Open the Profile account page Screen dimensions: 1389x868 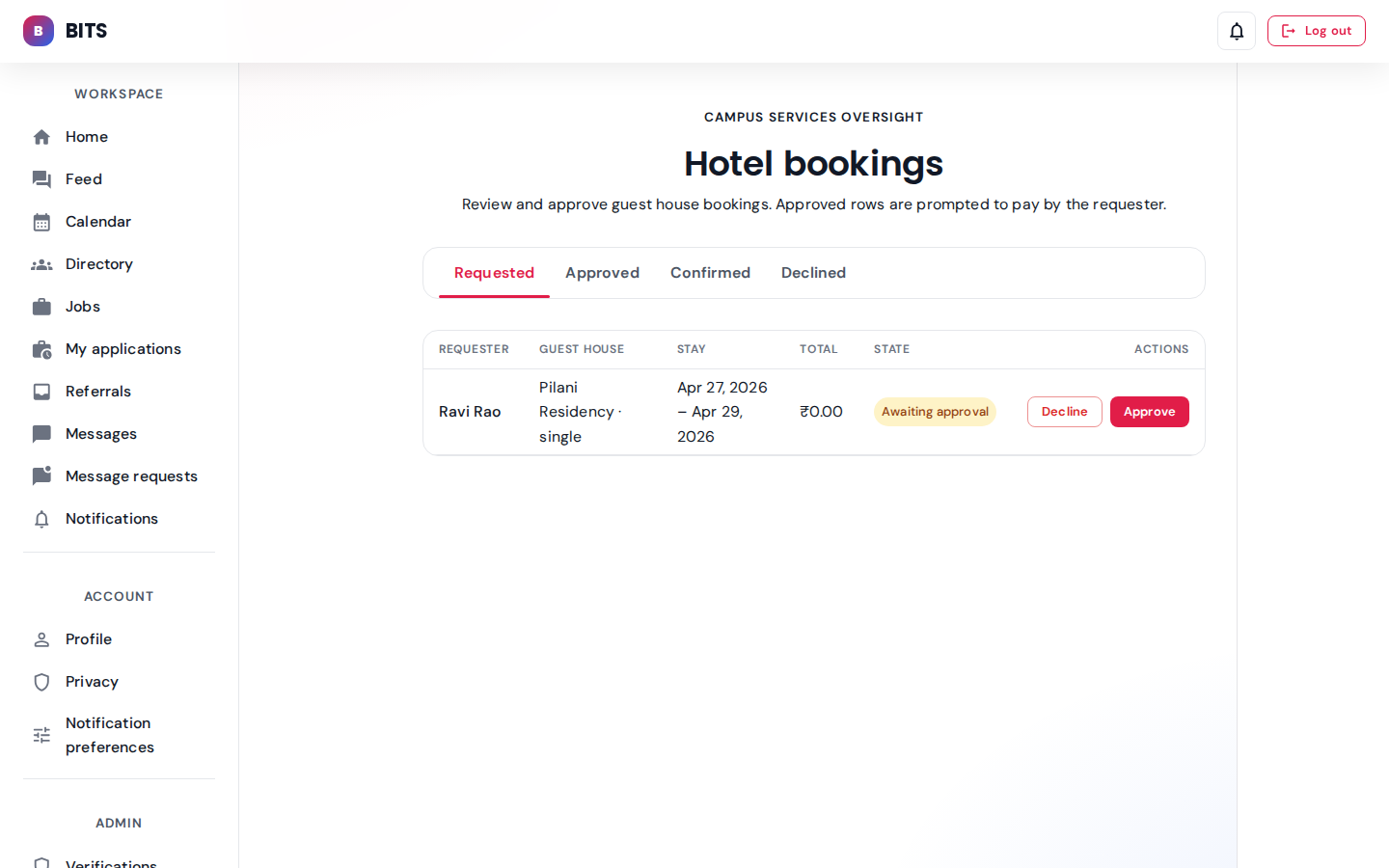[89, 639]
